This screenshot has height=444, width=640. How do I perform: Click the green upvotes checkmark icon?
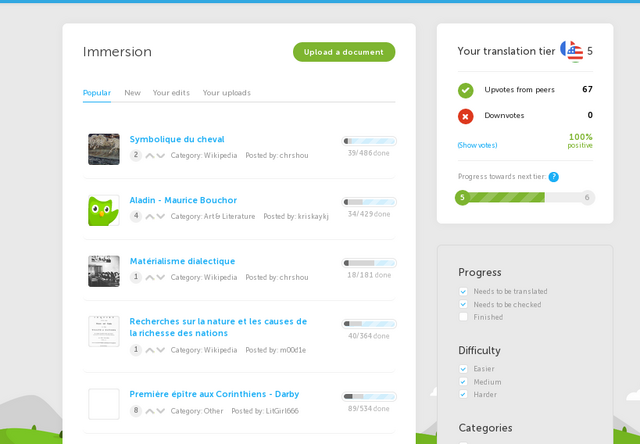(x=465, y=90)
